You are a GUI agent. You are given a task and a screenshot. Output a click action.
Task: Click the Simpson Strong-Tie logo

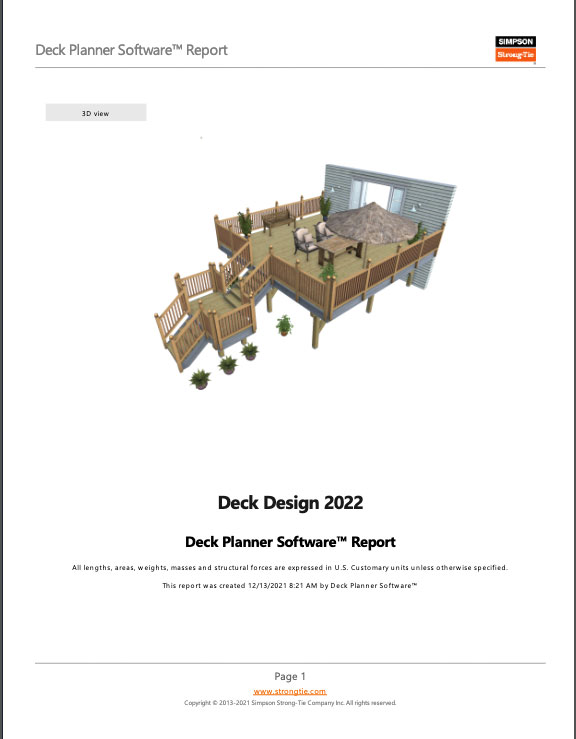pos(515,49)
